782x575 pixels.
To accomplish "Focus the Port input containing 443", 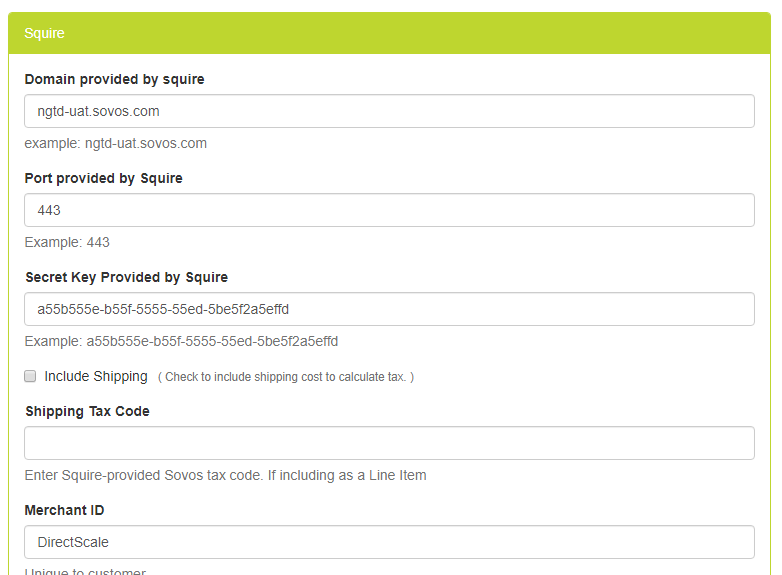I will coord(389,210).
